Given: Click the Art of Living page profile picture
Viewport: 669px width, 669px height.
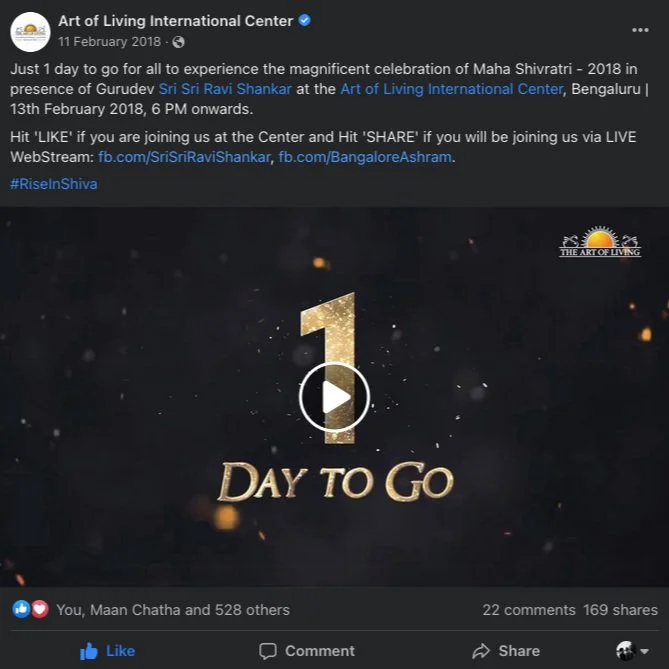Looking at the screenshot, I should tap(30, 32).
